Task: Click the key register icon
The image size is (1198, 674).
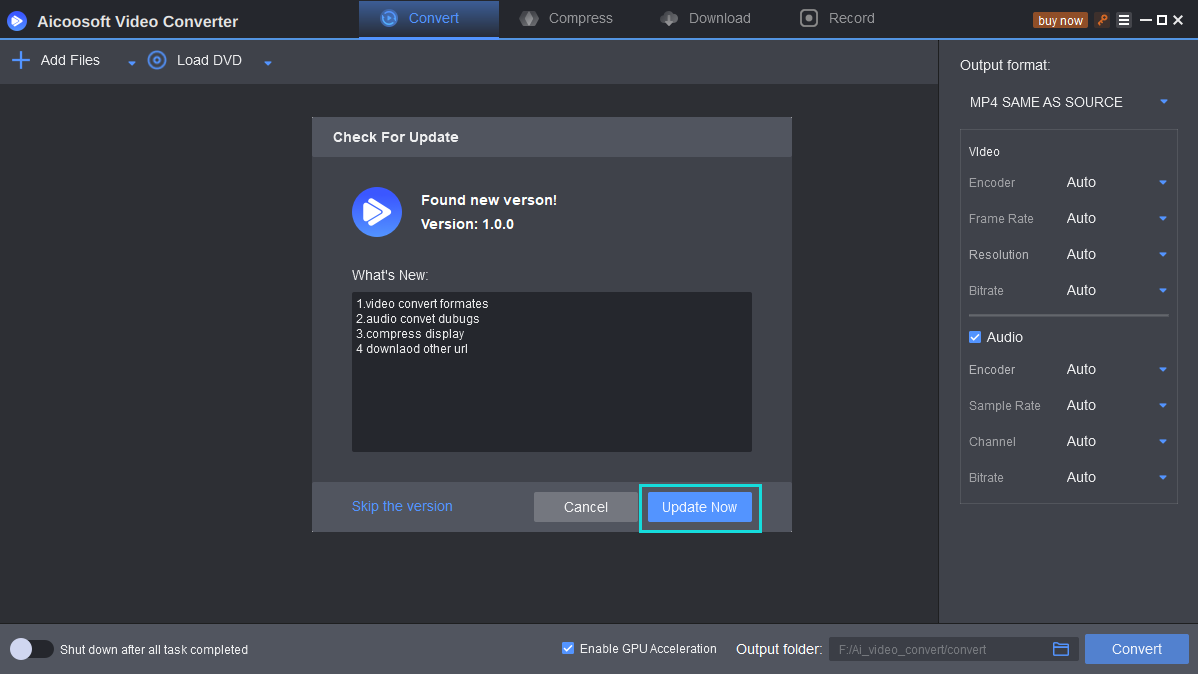Action: pyautogui.click(x=1102, y=21)
